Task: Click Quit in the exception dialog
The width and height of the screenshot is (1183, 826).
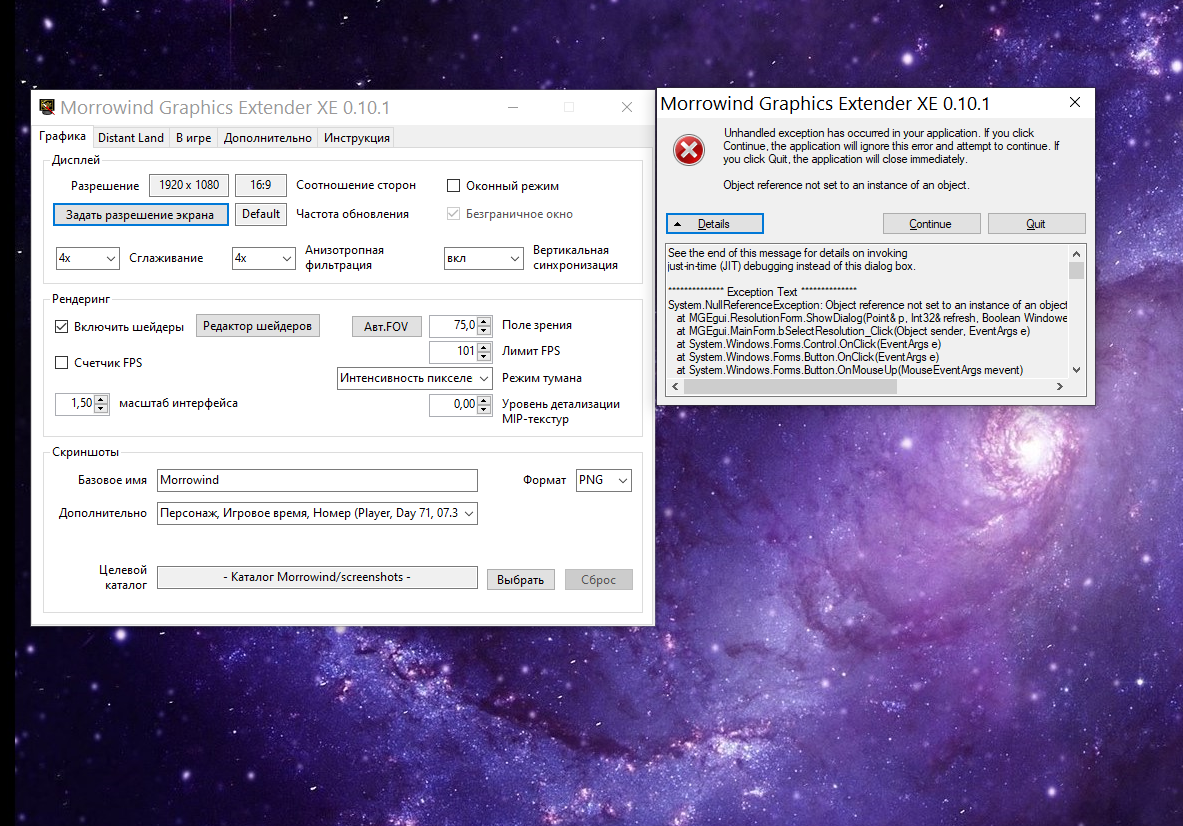Action: [1036, 224]
